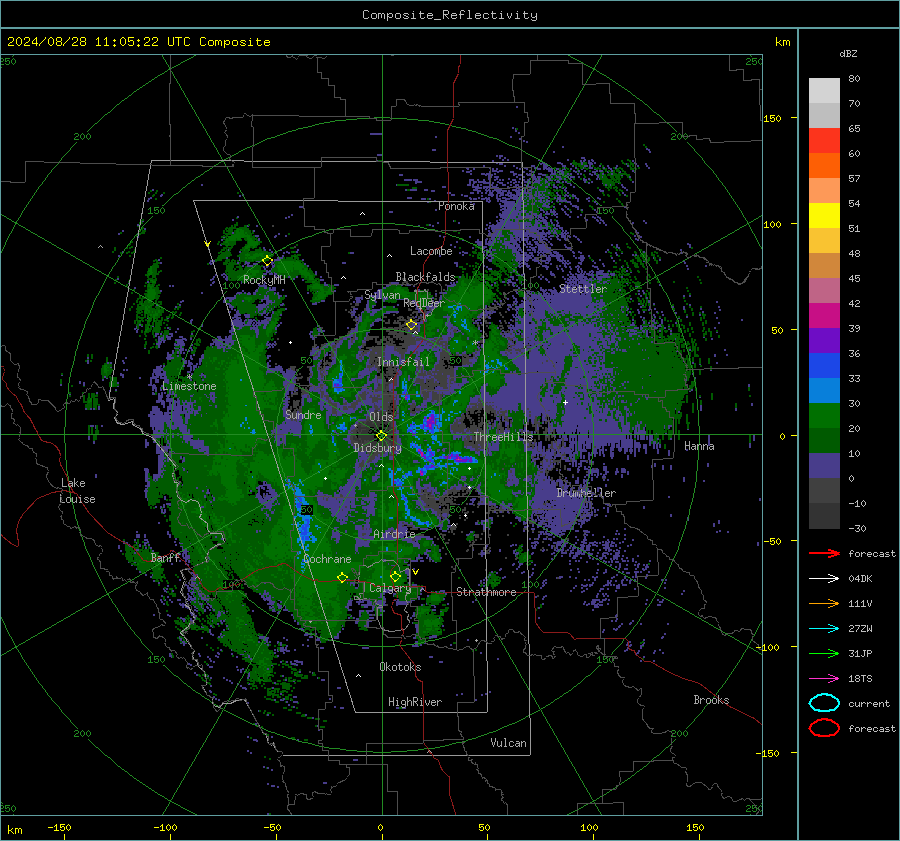
Task: Click the Sylvan city label
Action: (382, 295)
